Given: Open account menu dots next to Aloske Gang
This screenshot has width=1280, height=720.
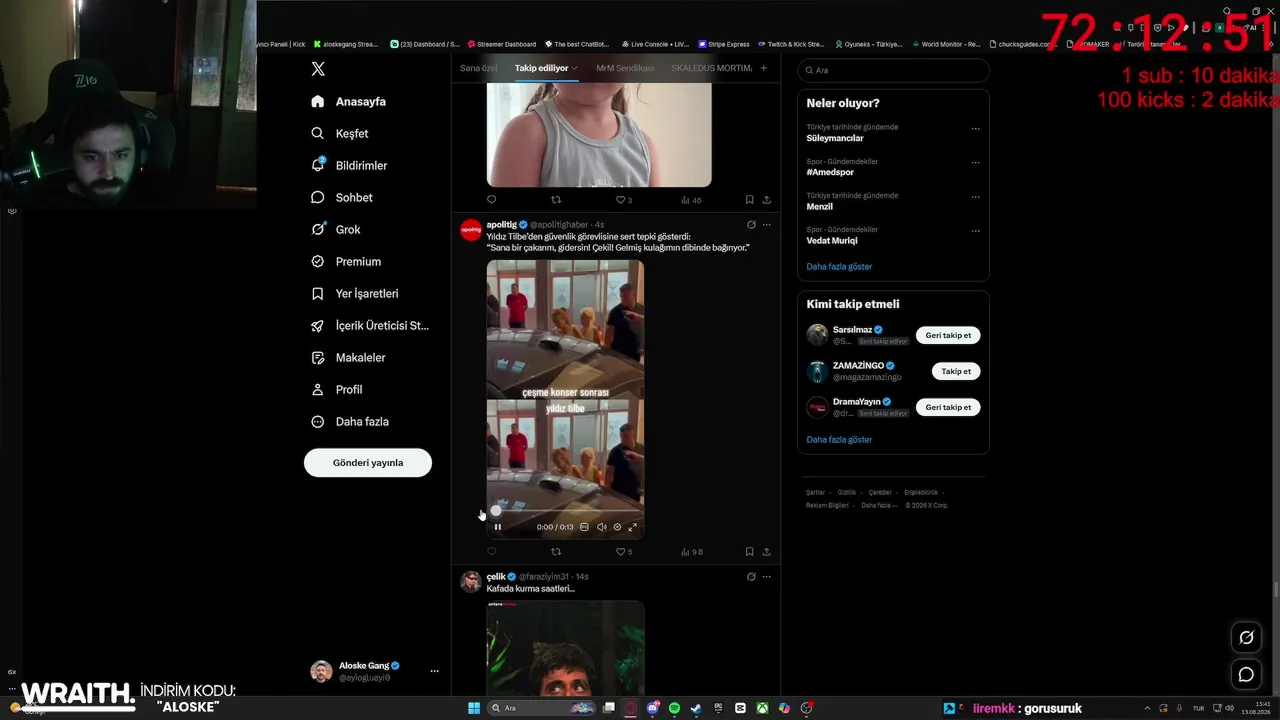Looking at the screenshot, I should click(x=434, y=671).
